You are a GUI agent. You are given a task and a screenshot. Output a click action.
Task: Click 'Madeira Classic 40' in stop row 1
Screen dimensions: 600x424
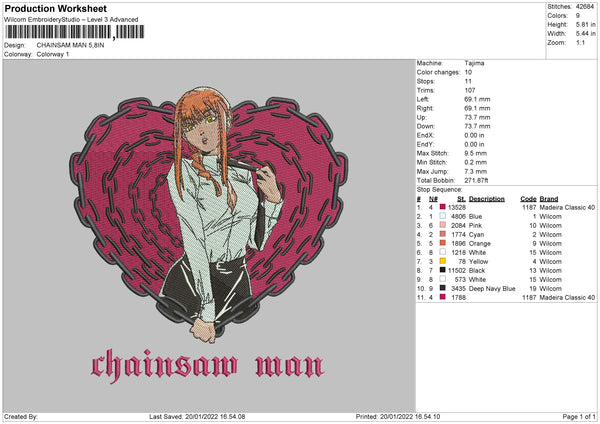tap(567, 207)
